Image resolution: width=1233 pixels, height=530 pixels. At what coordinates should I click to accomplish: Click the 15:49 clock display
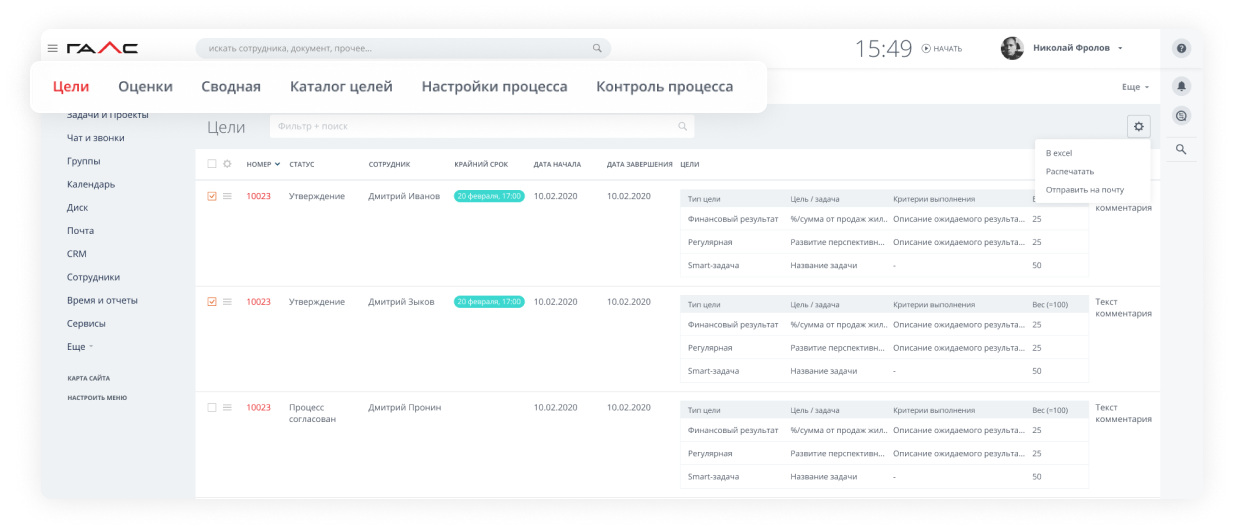click(x=884, y=48)
